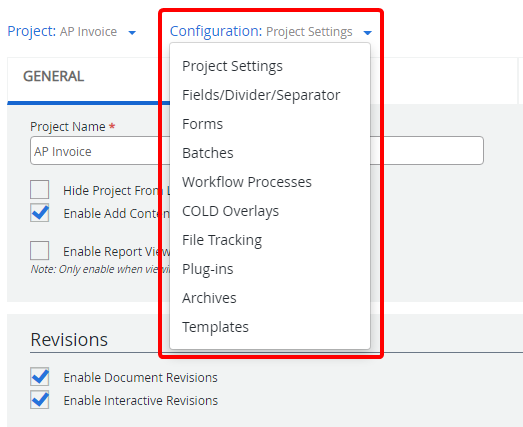Open the Project dropdown arrow
523x427 pixels.
[132, 33]
